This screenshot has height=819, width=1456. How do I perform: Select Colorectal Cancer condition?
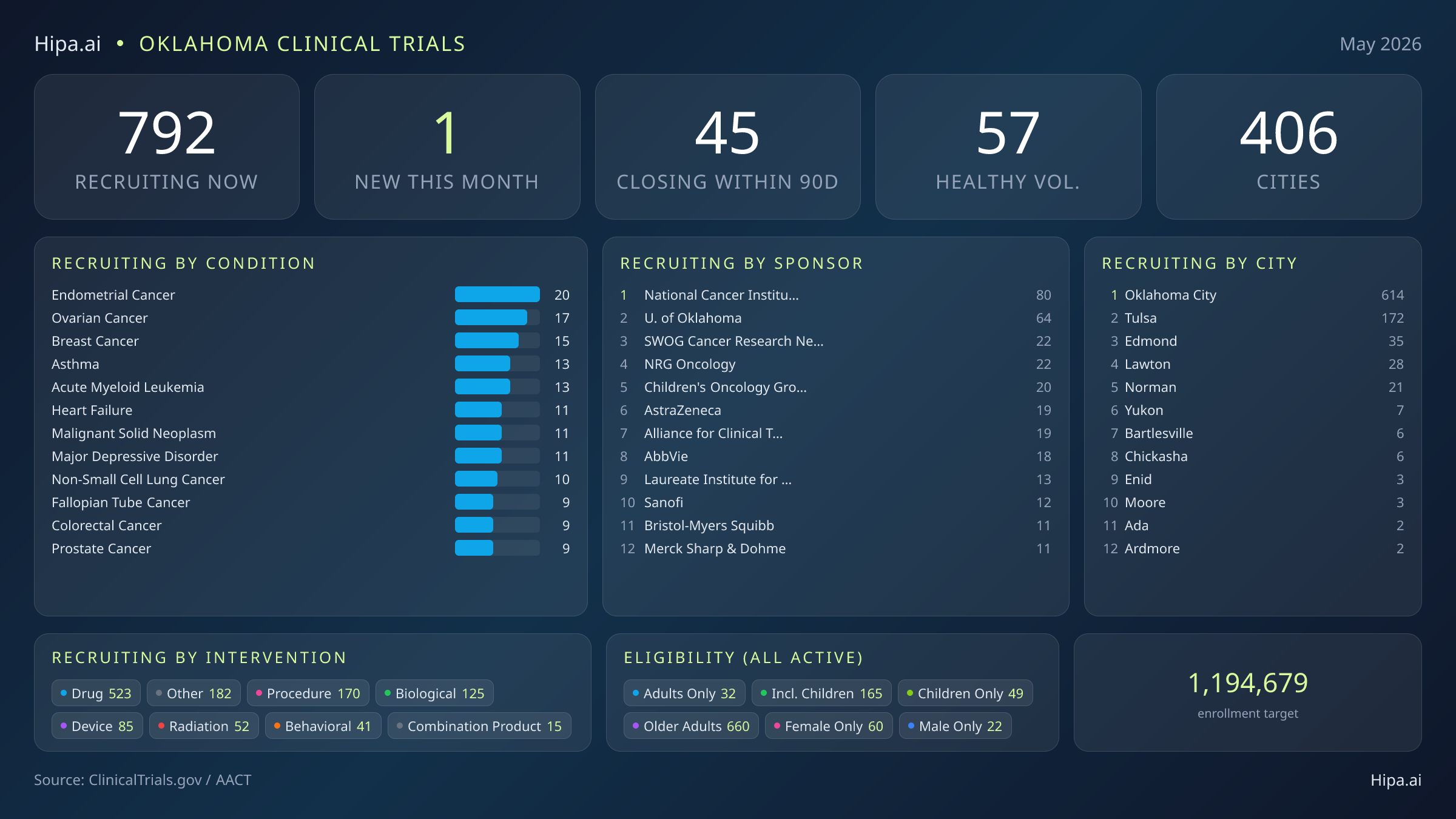coord(311,525)
